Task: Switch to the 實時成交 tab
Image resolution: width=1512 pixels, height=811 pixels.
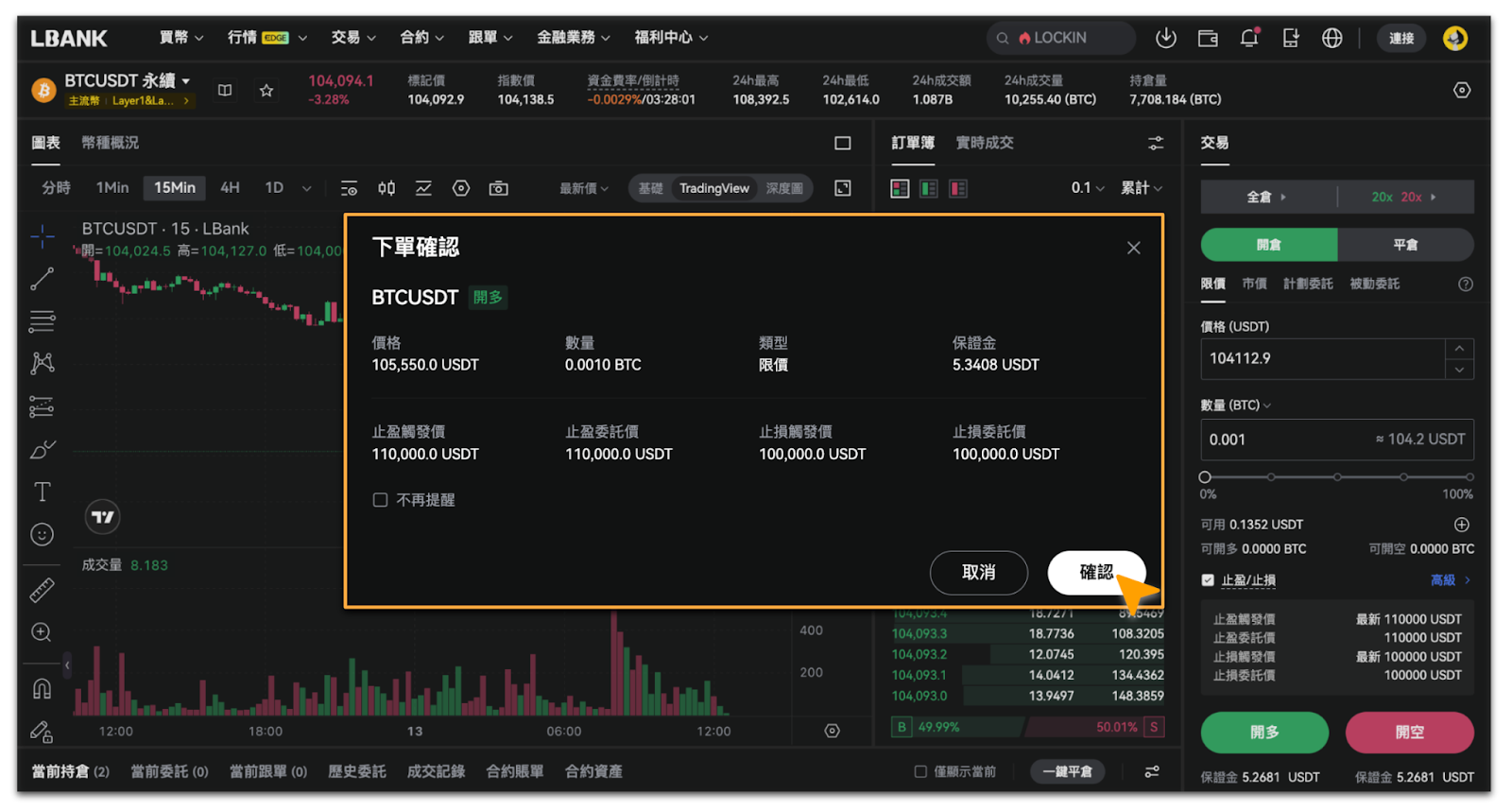Action: (984, 143)
